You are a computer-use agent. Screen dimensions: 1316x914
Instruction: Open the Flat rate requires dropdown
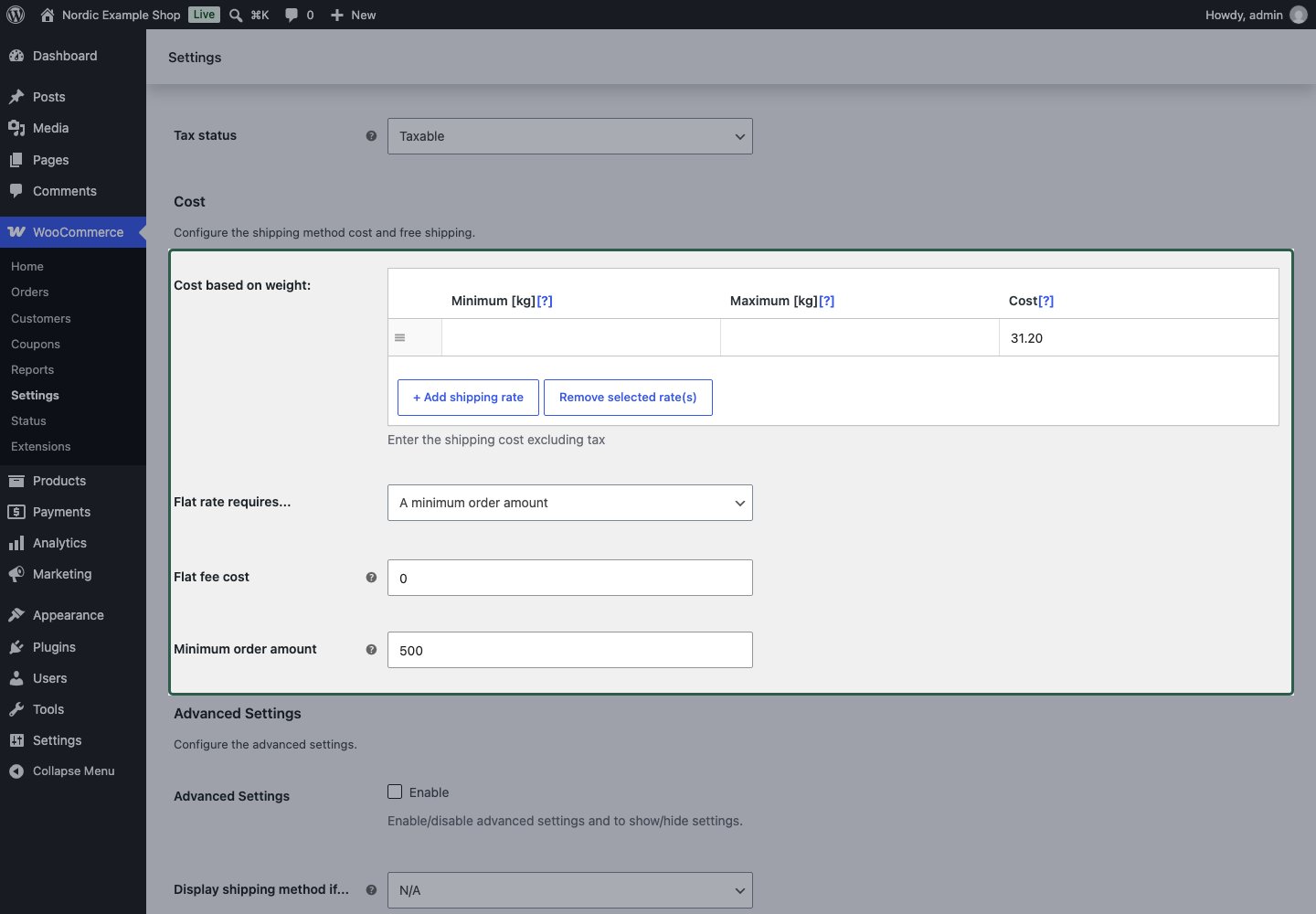point(570,503)
